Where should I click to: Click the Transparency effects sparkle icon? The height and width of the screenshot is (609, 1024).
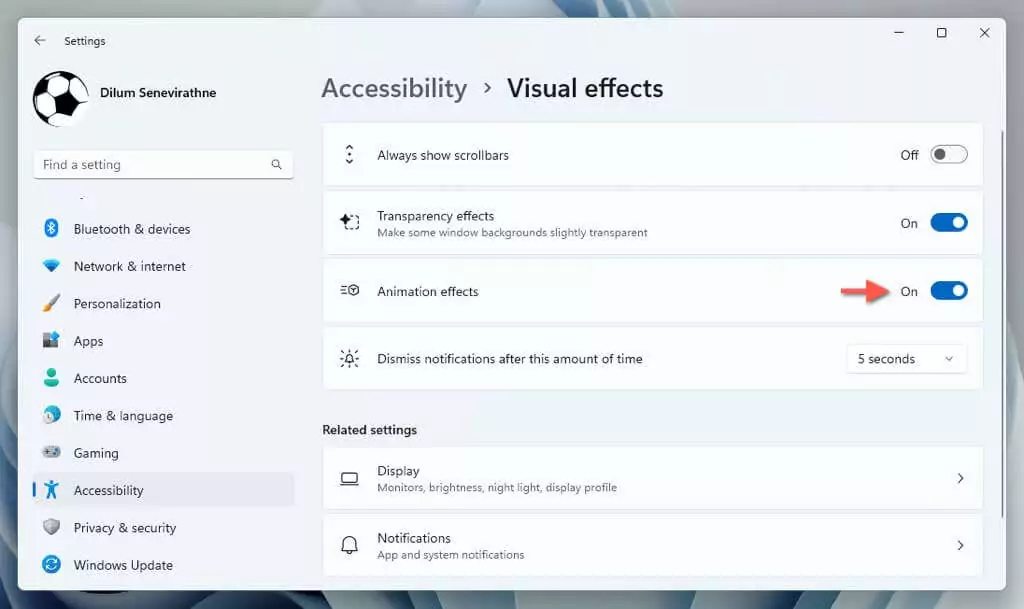349,222
